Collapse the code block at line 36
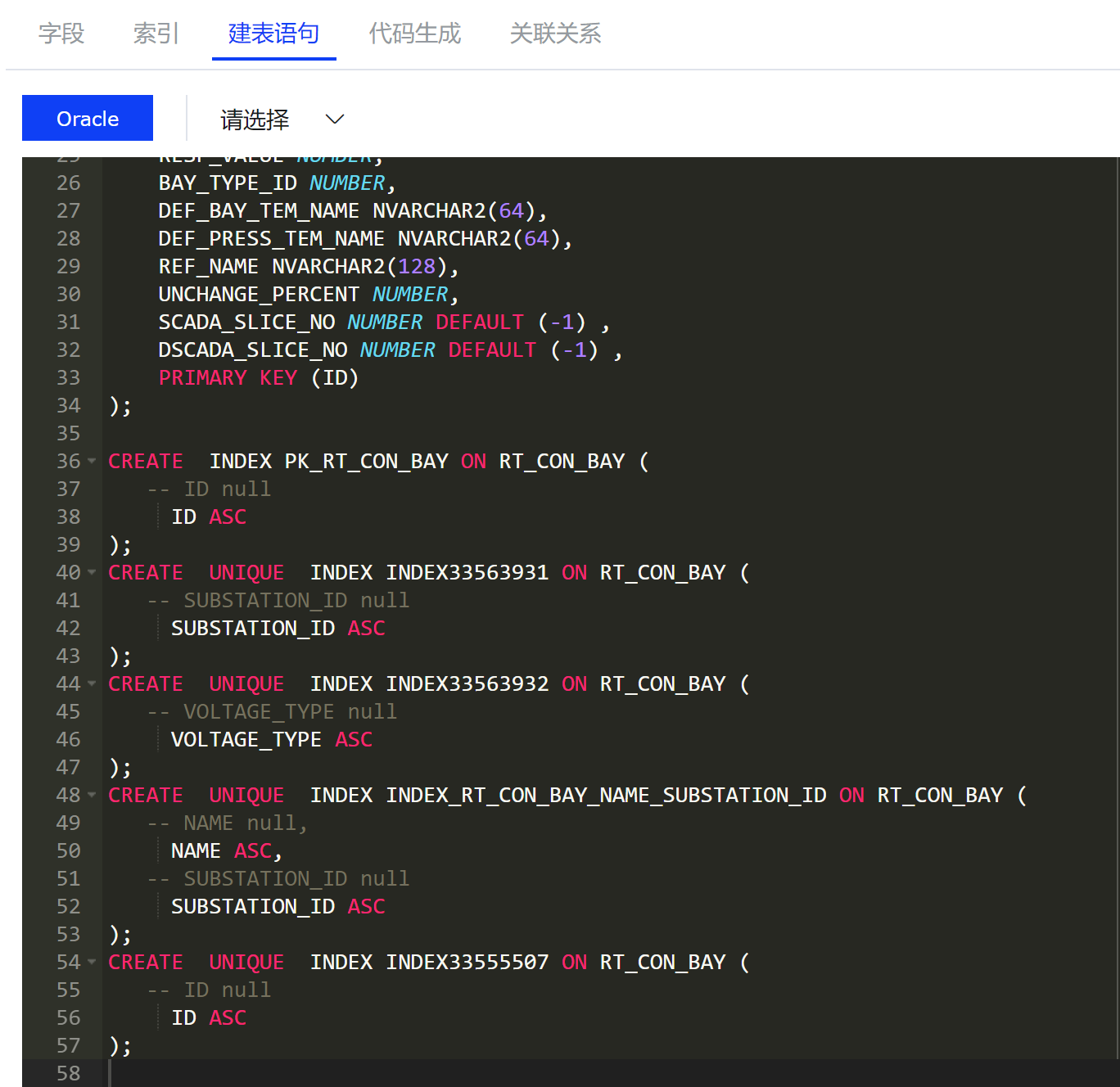The image size is (1120, 1087). (x=92, y=462)
